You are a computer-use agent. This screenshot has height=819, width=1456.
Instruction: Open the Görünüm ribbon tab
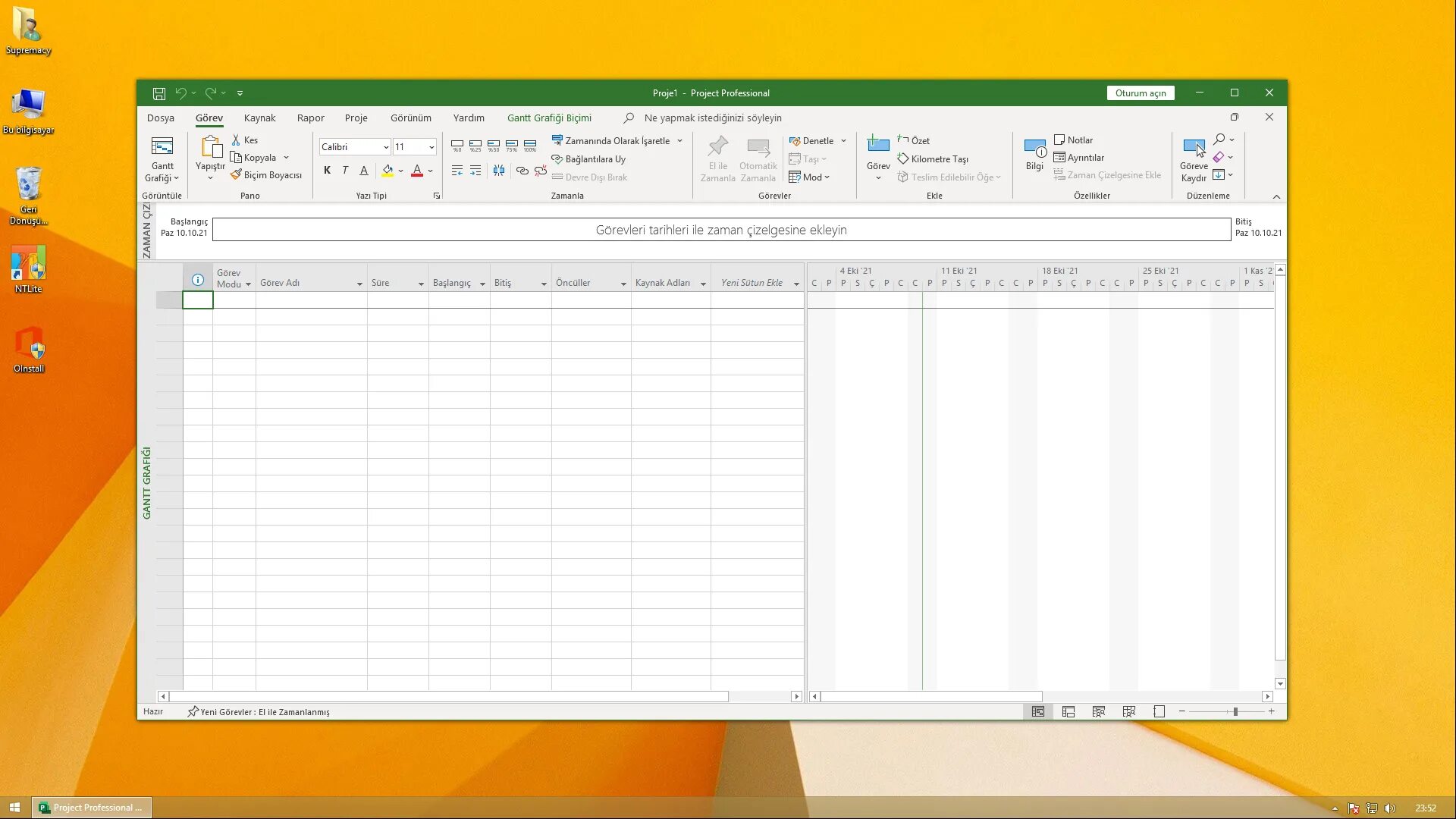tap(410, 118)
